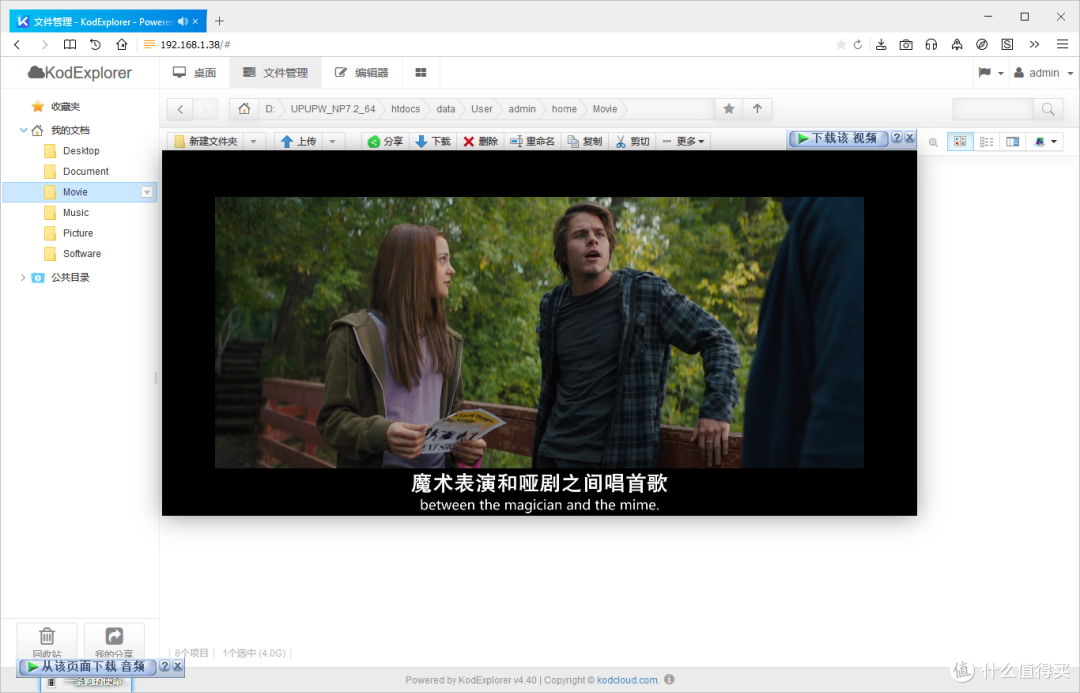1080x693 pixels.
Task: Jump to UPUPW_NP7.2_64 breadcrumb
Action: pos(333,109)
